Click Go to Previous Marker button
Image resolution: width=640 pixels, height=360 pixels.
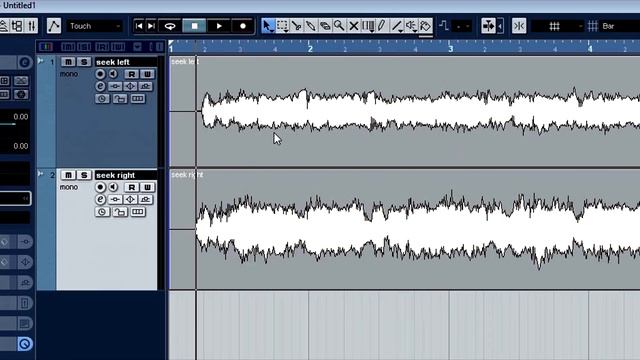coord(139,26)
